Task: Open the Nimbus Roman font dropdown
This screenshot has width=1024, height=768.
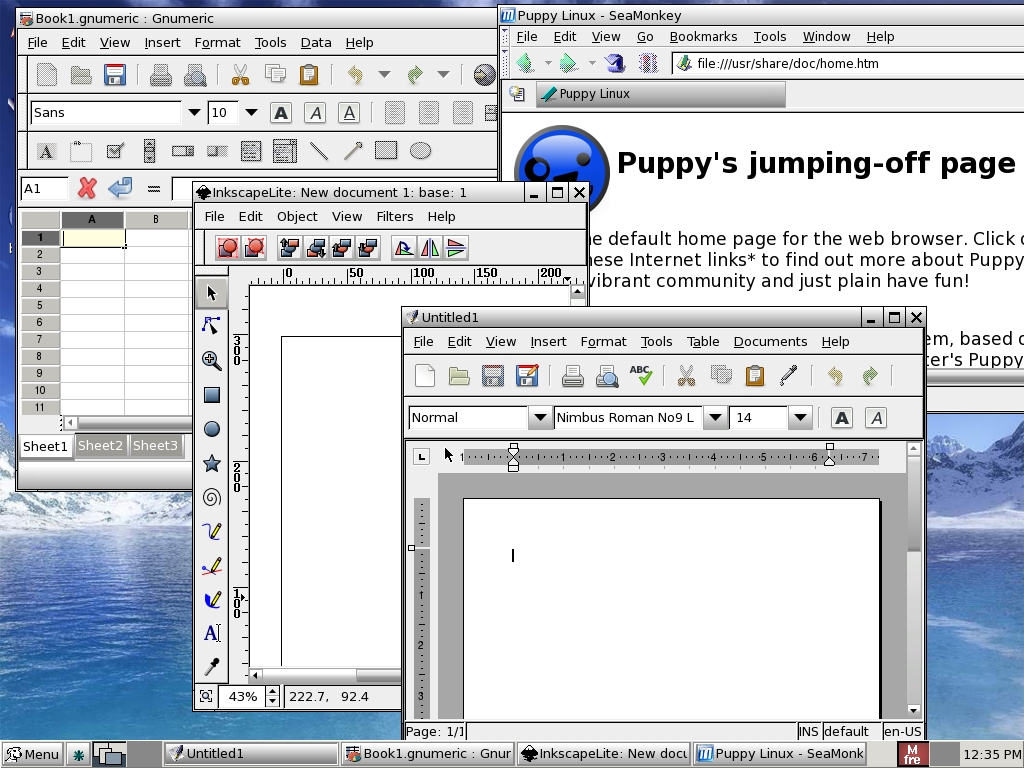Action: point(715,418)
